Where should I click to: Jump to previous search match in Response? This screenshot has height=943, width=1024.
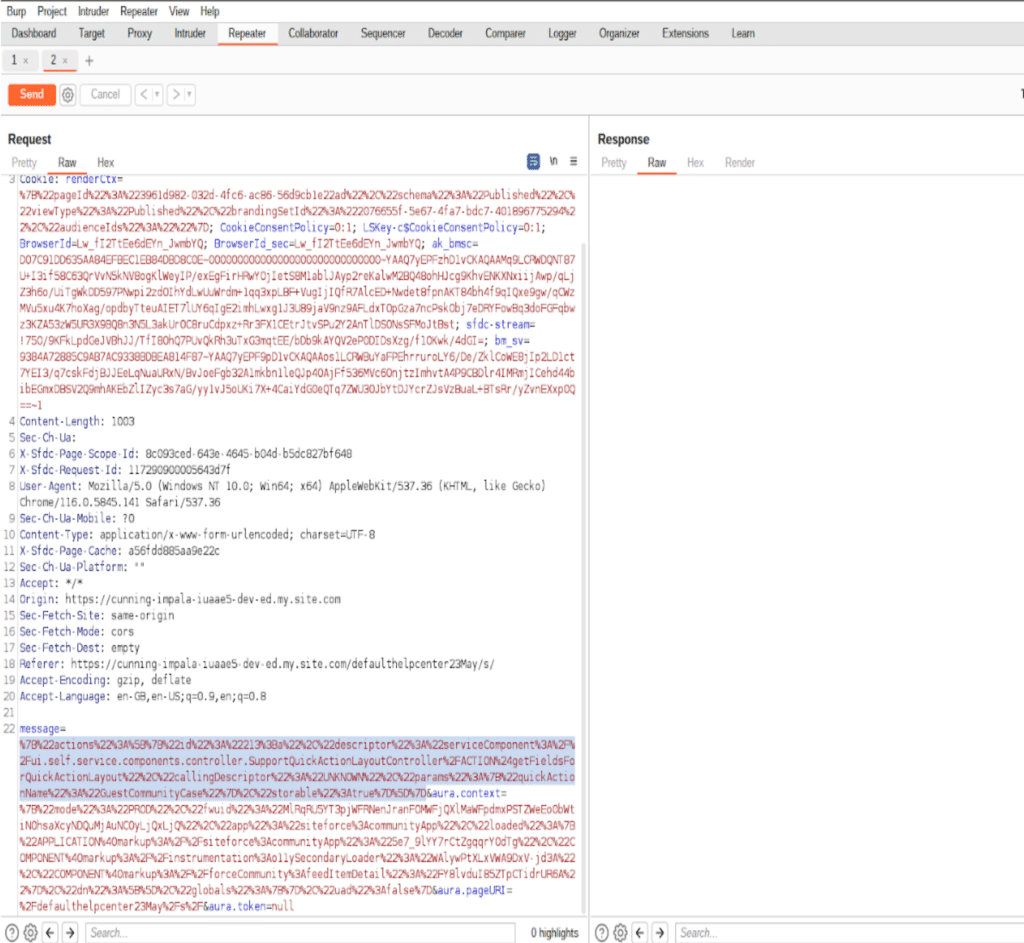pos(640,933)
